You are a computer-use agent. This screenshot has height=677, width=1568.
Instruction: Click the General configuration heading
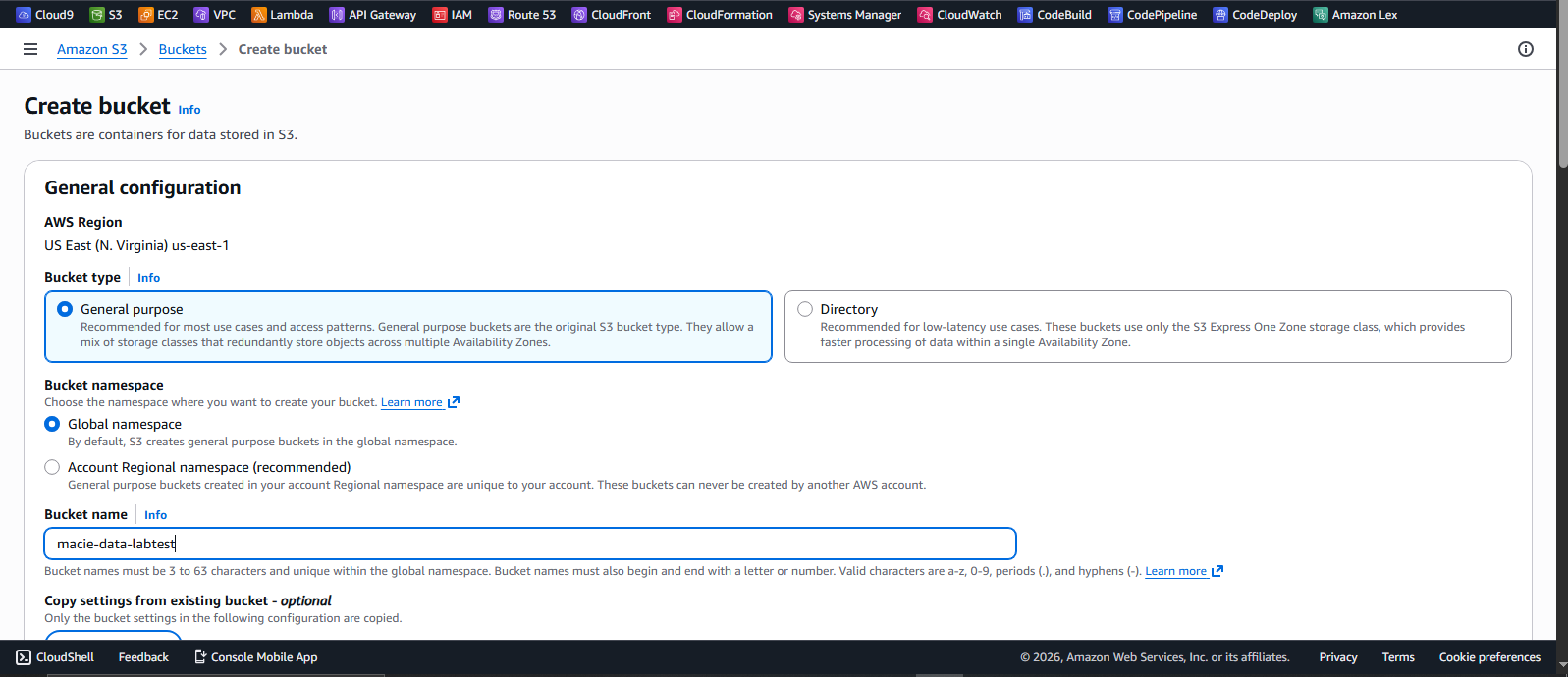[x=142, y=187]
